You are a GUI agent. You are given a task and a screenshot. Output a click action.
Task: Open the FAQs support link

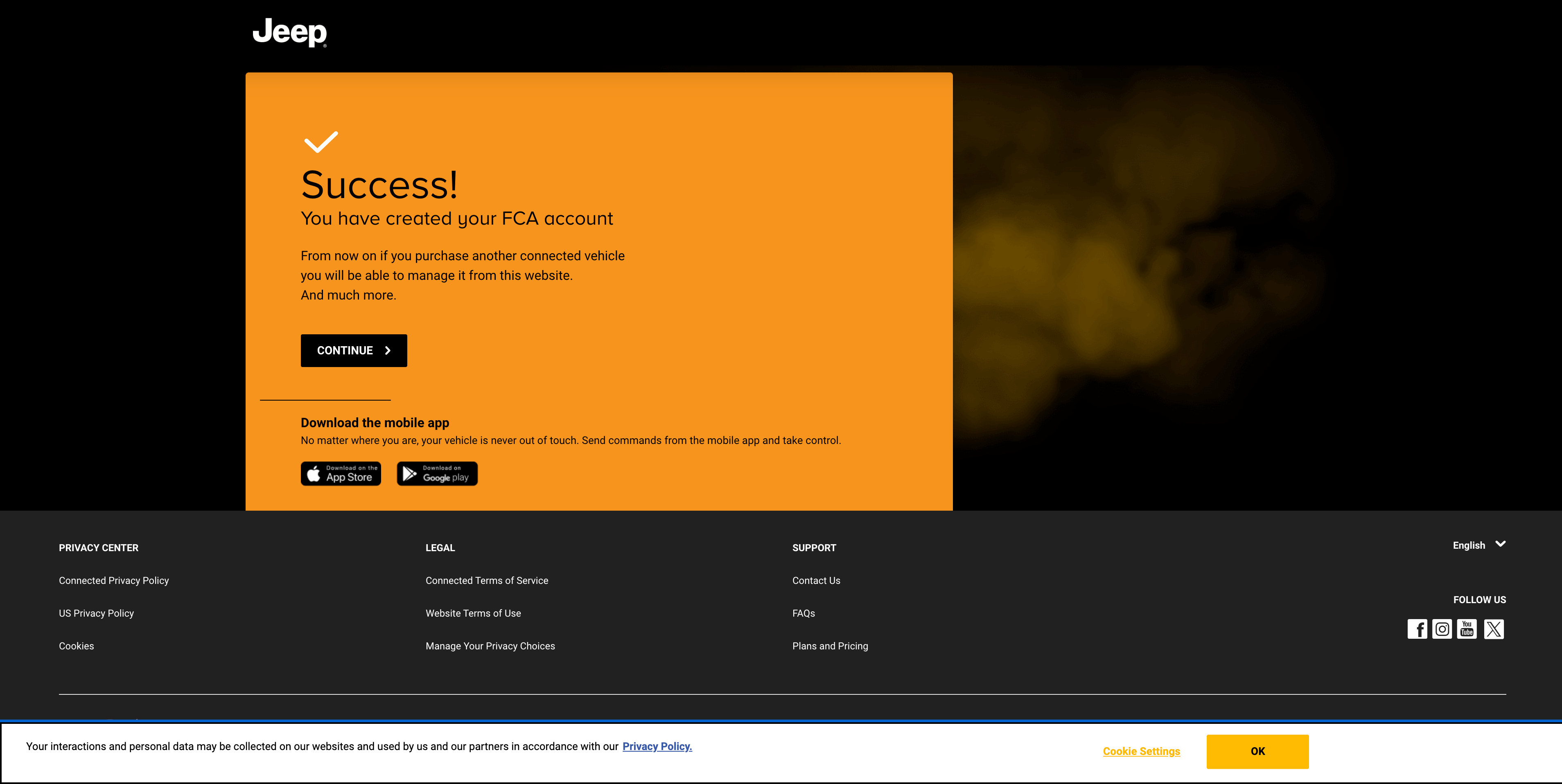pos(803,613)
